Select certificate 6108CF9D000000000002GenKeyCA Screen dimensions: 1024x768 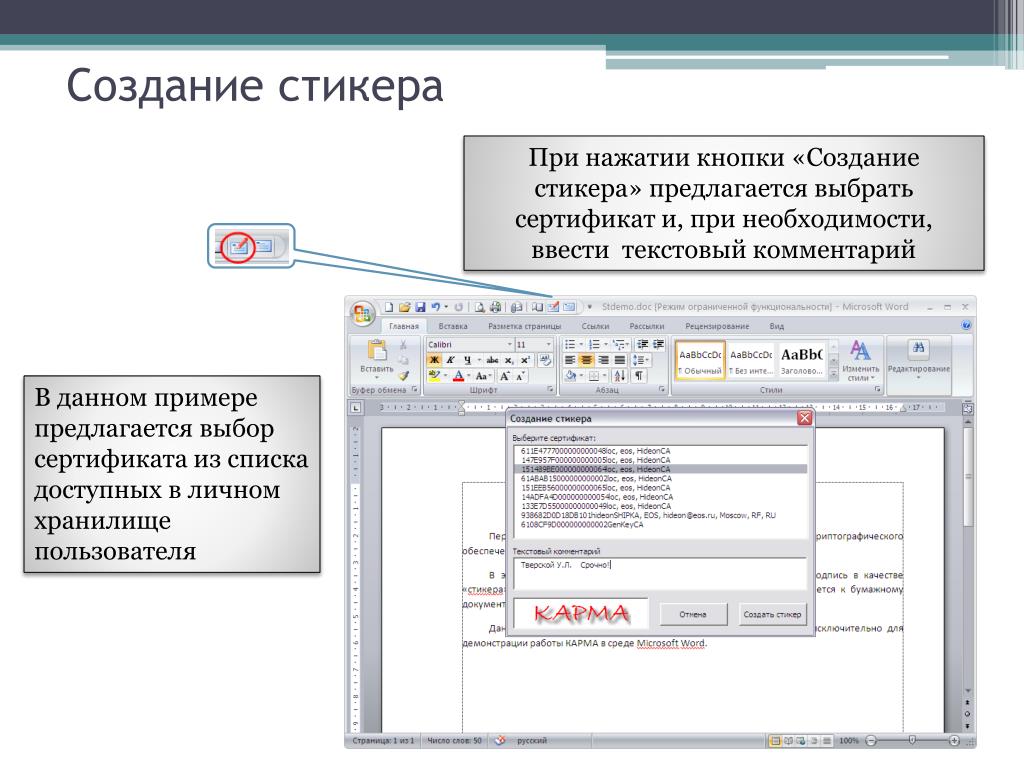click(x=660, y=524)
